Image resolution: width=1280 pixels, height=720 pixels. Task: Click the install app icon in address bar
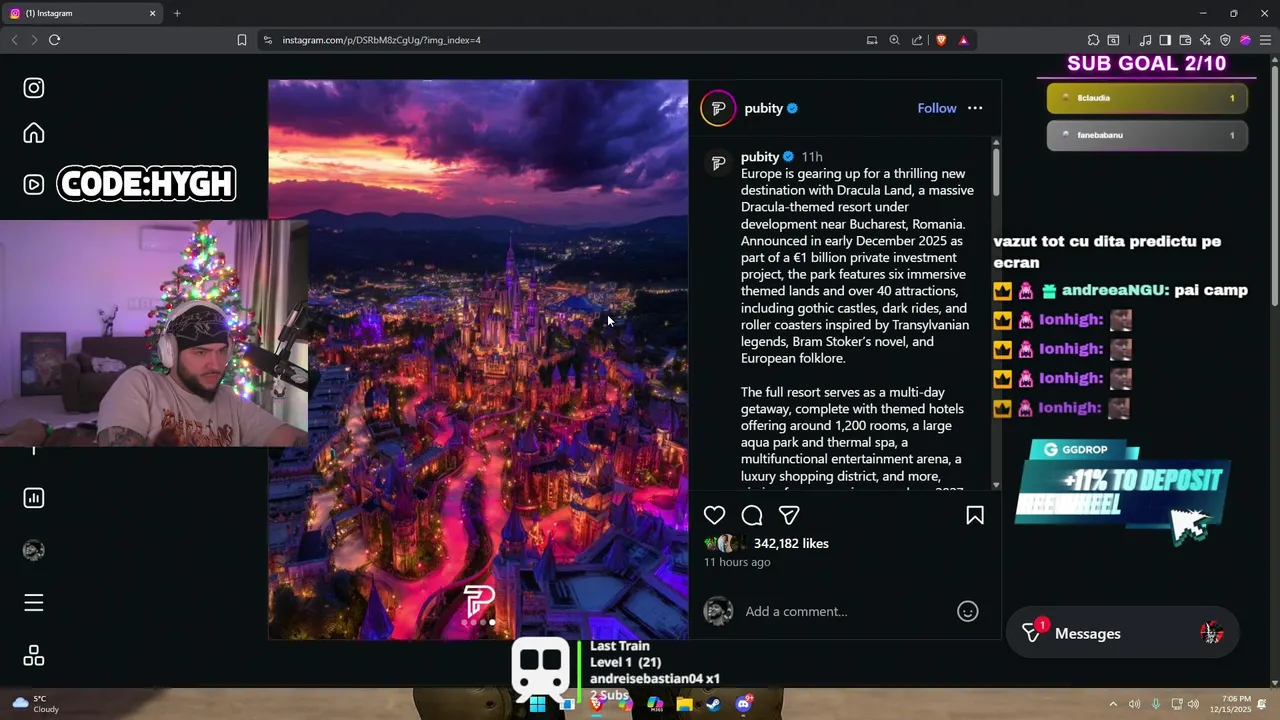[872, 40]
